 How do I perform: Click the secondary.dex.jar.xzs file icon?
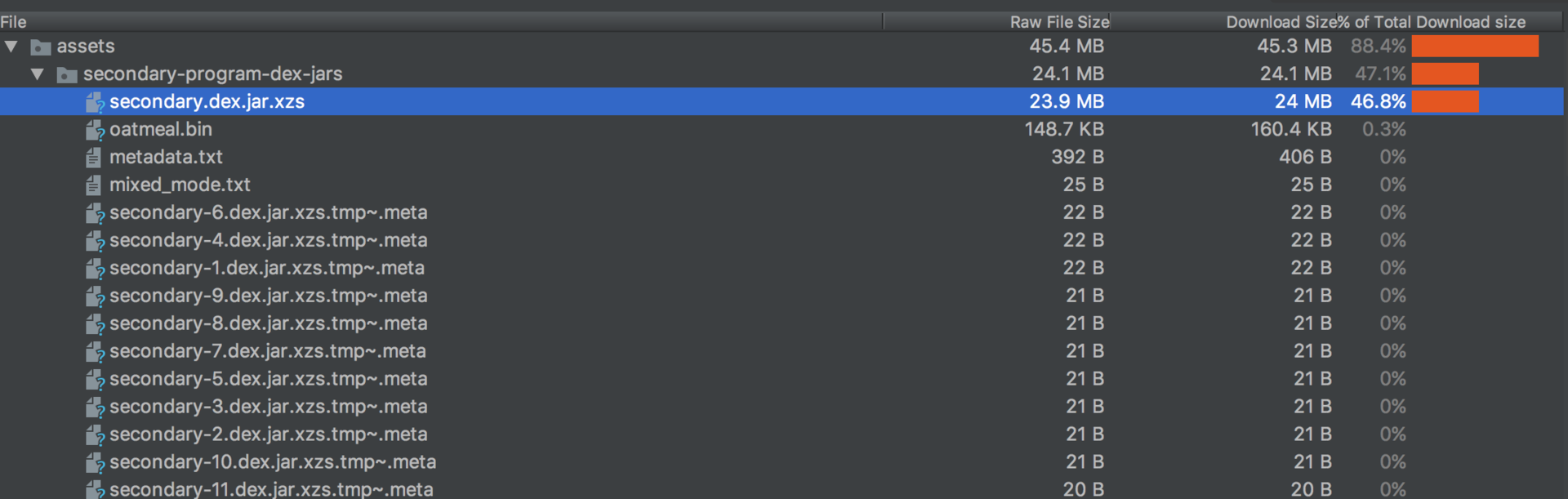click(95, 102)
